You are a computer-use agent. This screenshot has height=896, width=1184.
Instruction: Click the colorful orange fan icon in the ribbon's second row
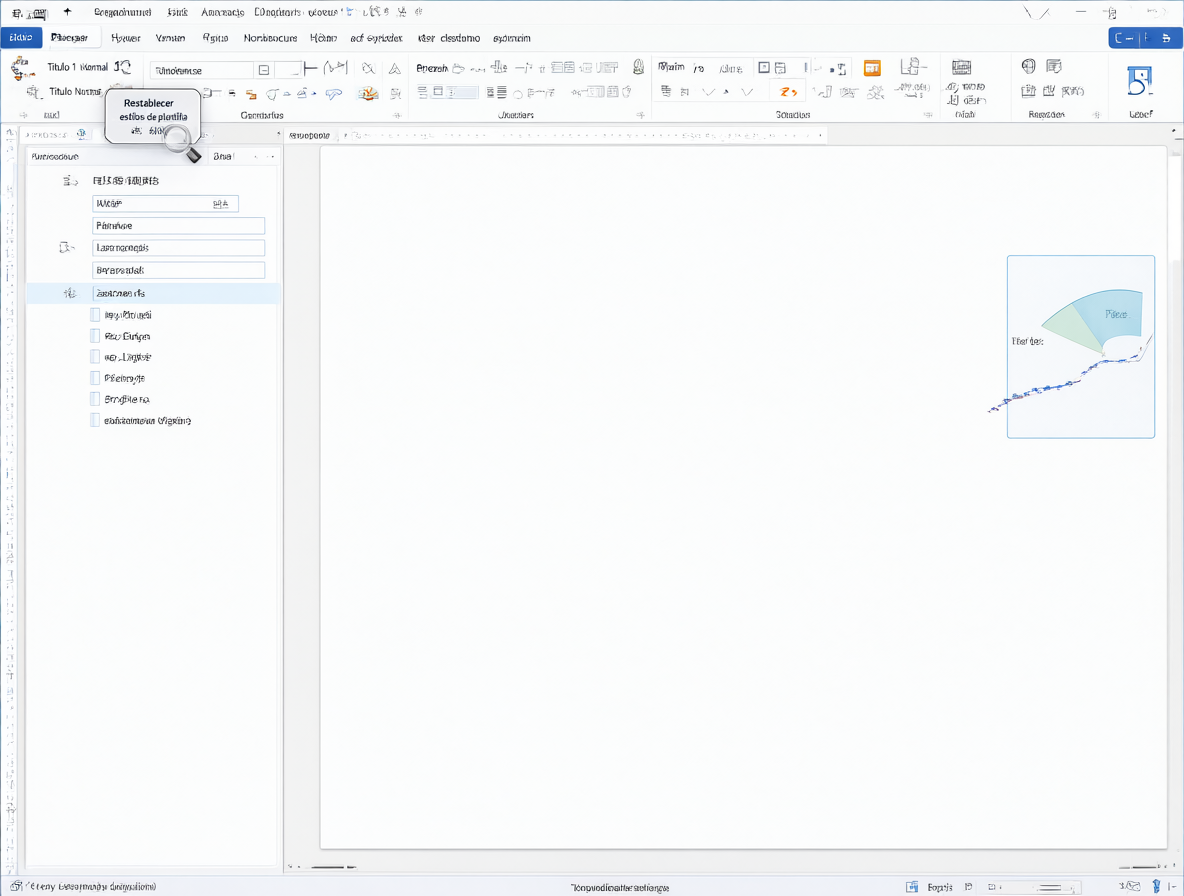(368, 93)
